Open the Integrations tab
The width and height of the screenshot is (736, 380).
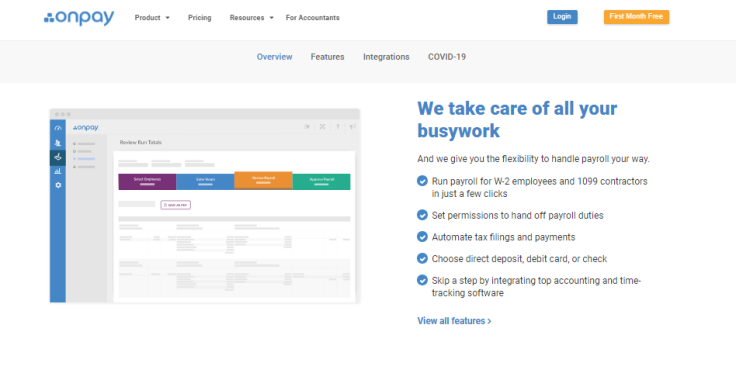click(x=386, y=57)
